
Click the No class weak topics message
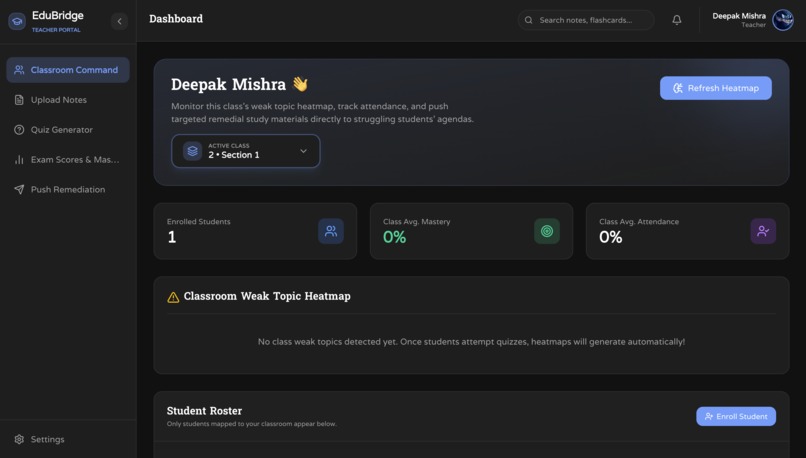[x=471, y=342]
